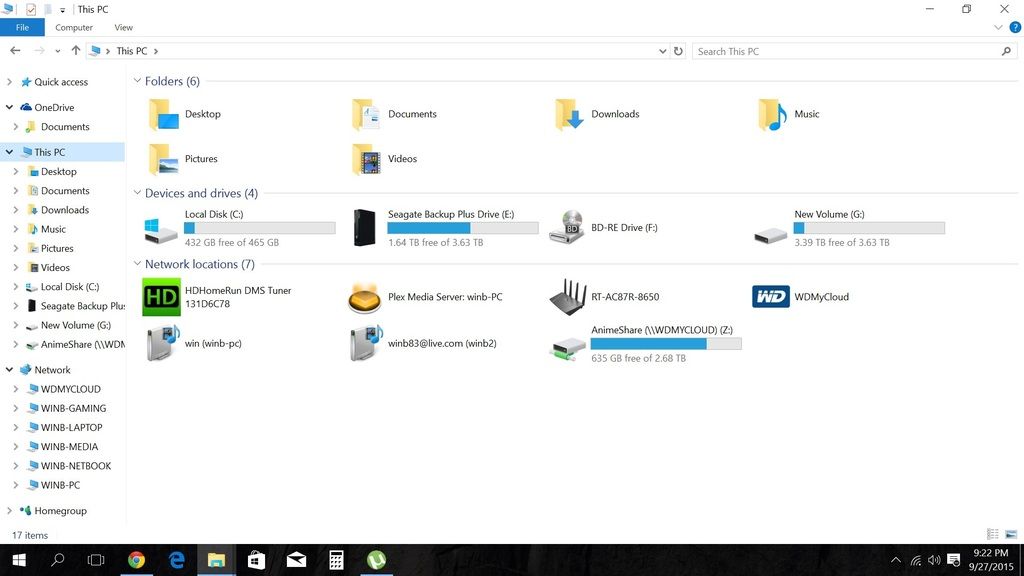Select the BD-RE Drive (F:) icon
Image resolution: width=1024 pixels, height=576 pixels.
(x=567, y=227)
